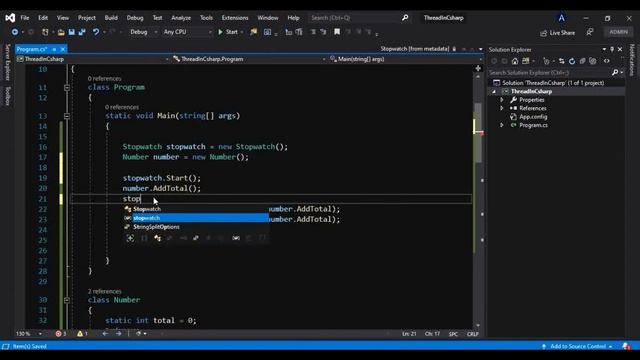
Task: Toggle the classes IntelliSense filter icon
Action: click(158, 238)
